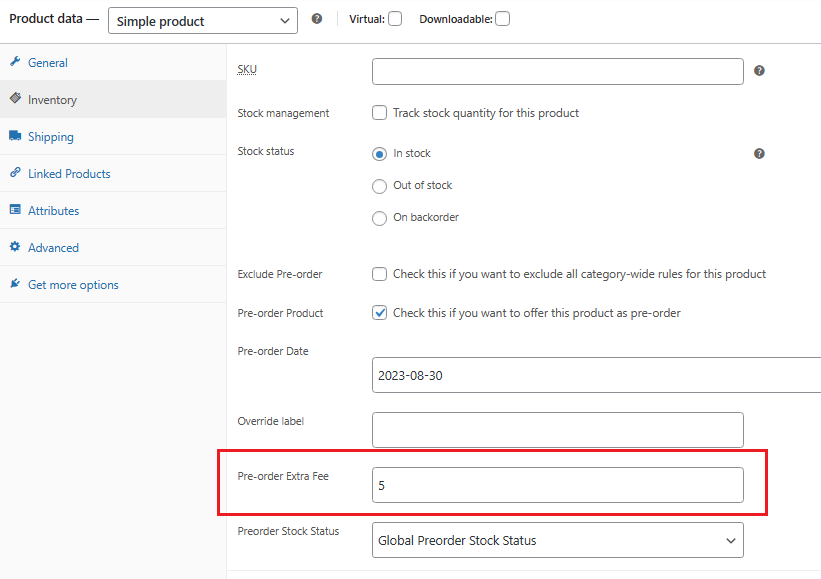The height and width of the screenshot is (579, 821).
Task: Click the General wrench icon
Action: 15,61
